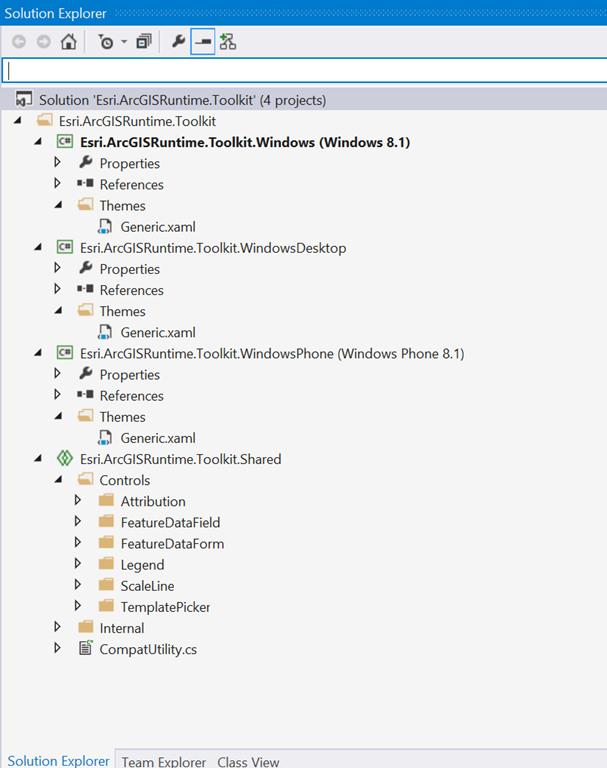This screenshot has height=768, width=607.
Task: Expand References under the WindowsPhone project
Action: pos(57,395)
